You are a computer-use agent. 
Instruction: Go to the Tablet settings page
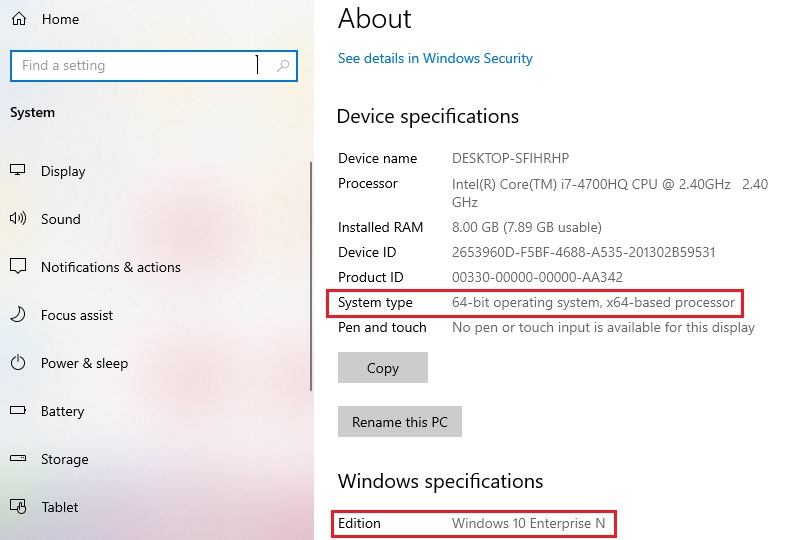pyautogui.click(x=60, y=507)
